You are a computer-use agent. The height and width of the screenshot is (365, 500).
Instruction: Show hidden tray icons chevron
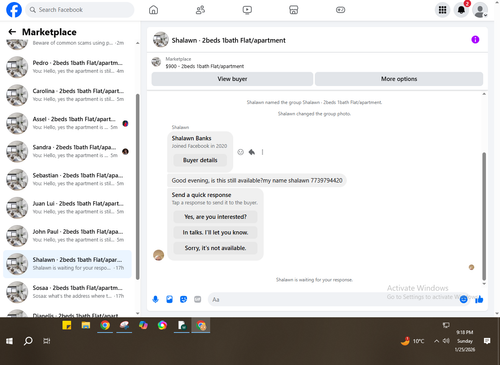[436, 341]
